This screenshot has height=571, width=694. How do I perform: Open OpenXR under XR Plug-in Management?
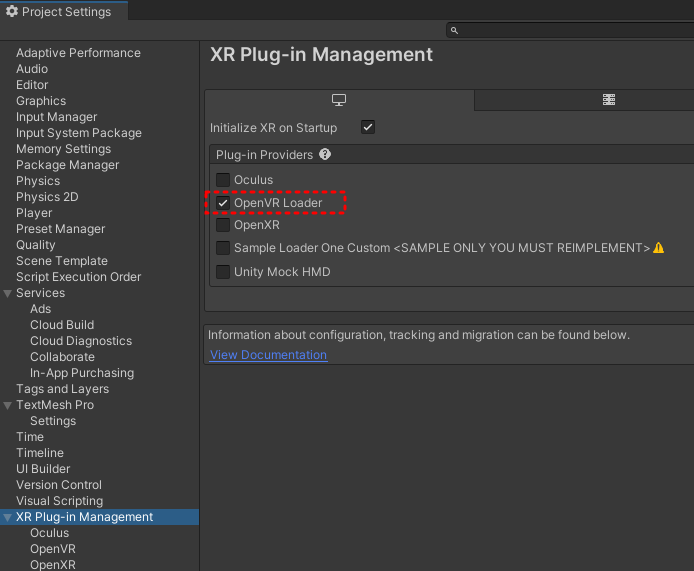pos(53,565)
